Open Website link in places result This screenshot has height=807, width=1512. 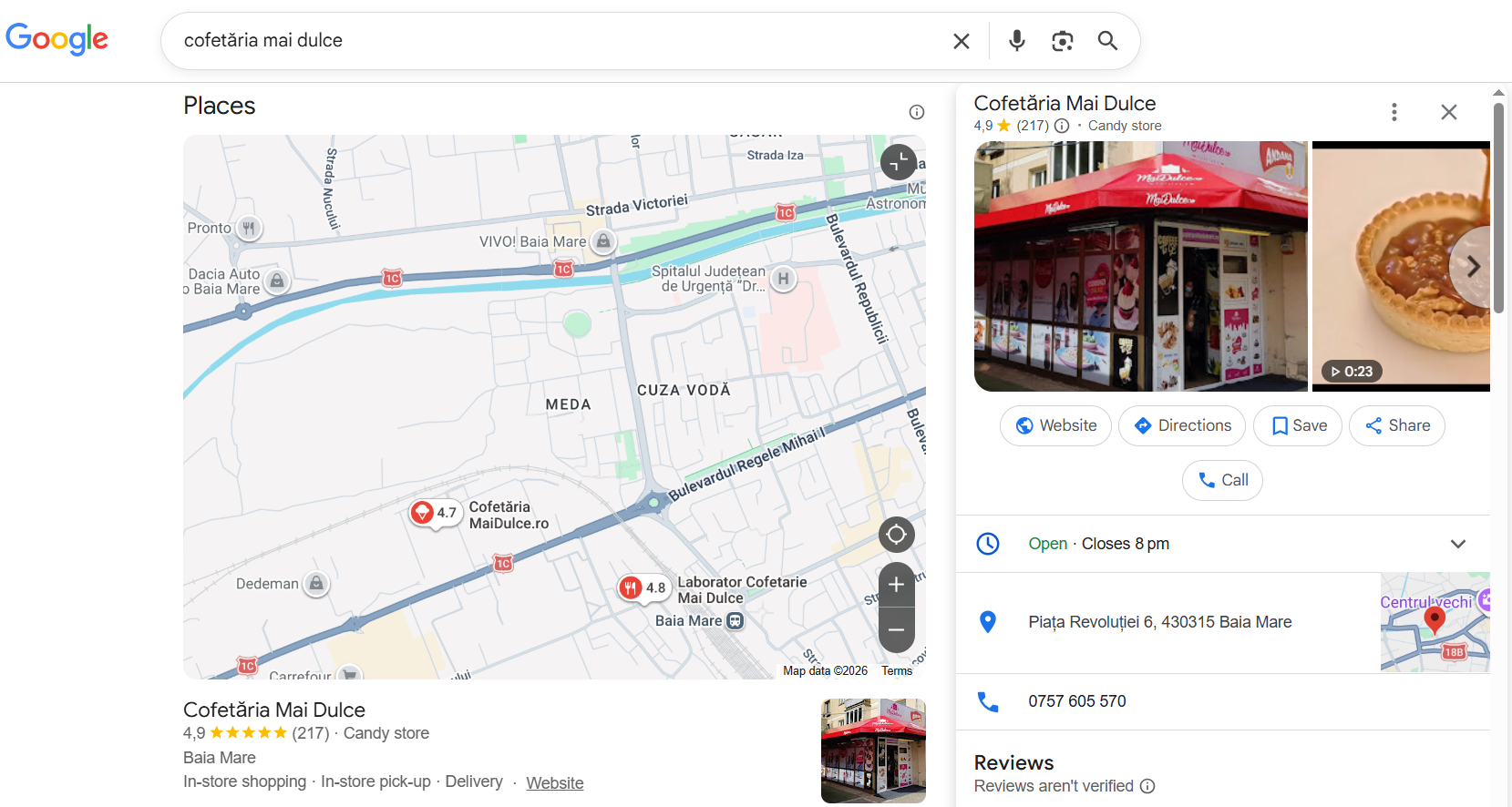pos(555,783)
